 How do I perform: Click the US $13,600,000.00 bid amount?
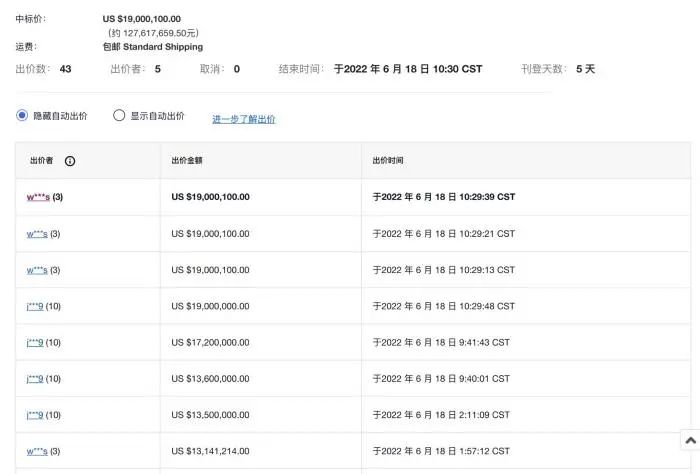[x=210, y=378]
